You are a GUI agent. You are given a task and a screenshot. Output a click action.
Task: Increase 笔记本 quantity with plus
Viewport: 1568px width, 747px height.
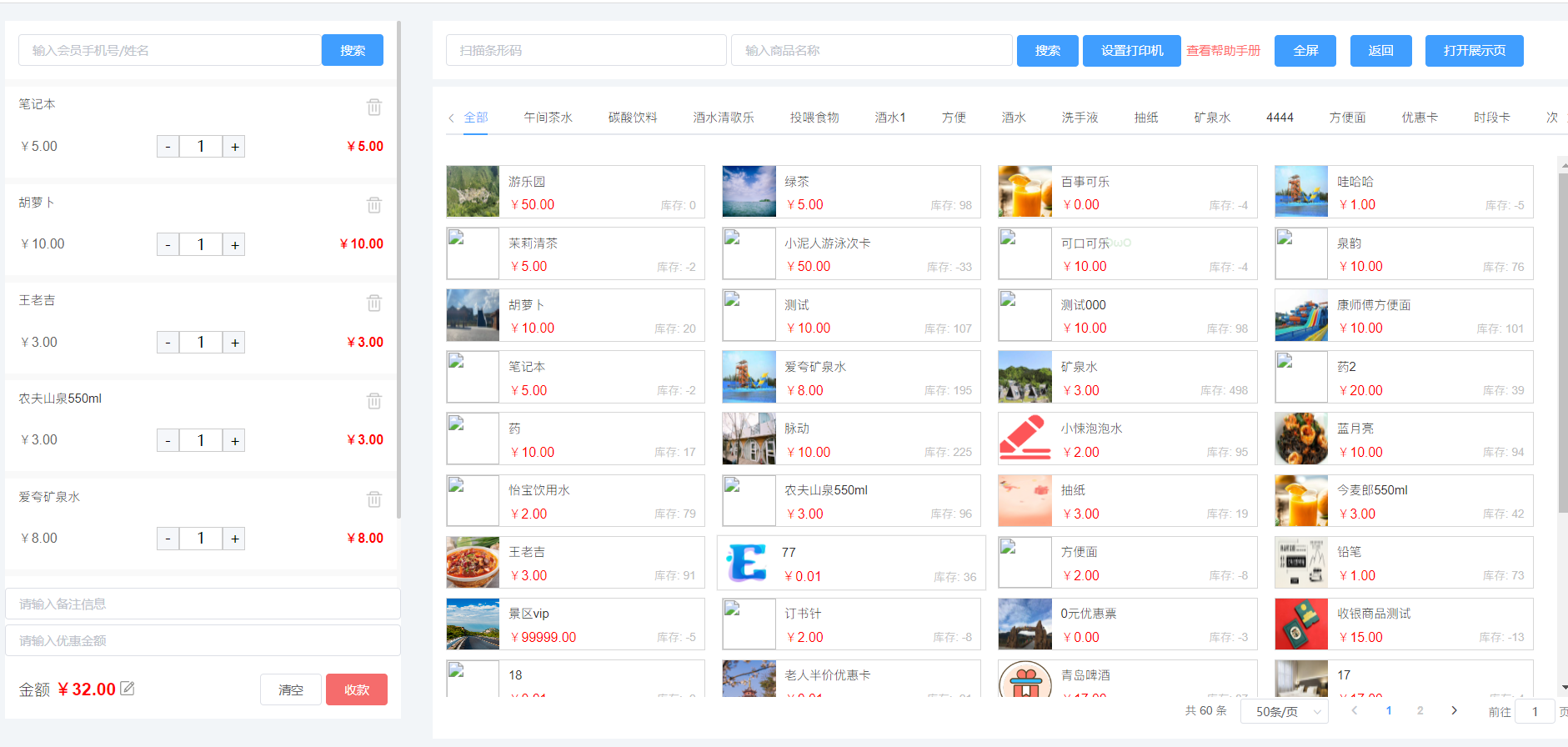coord(234,147)
